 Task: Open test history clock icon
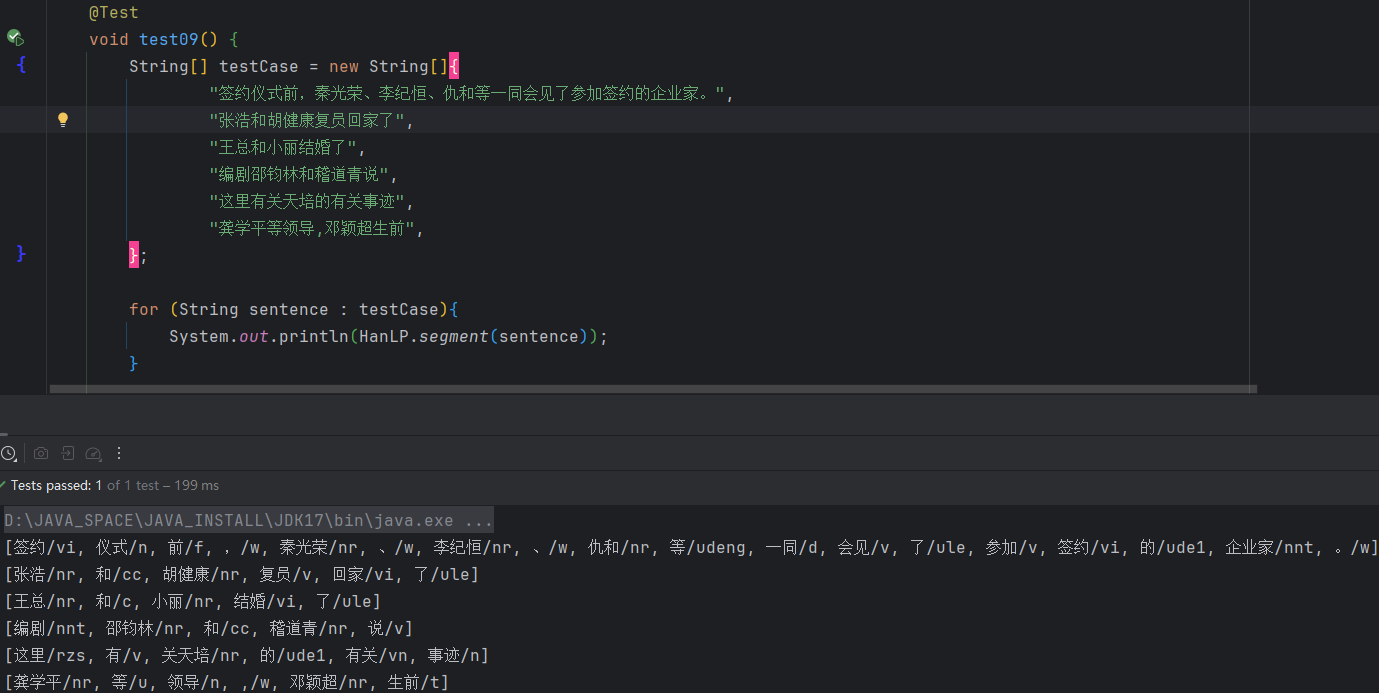[x=8, y=453]
